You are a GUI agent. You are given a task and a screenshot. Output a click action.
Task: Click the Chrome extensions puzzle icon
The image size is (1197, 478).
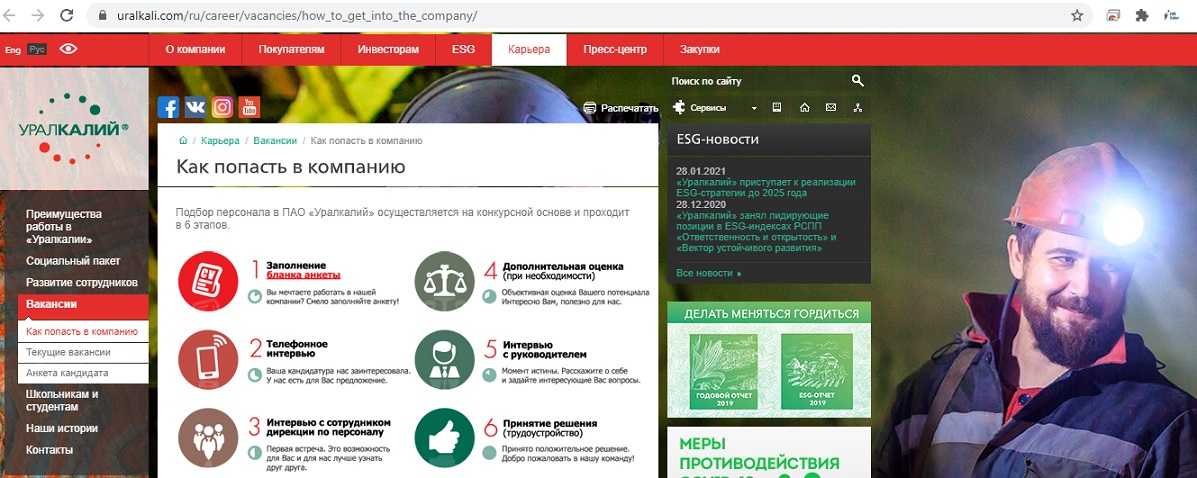pos(1141,16)
